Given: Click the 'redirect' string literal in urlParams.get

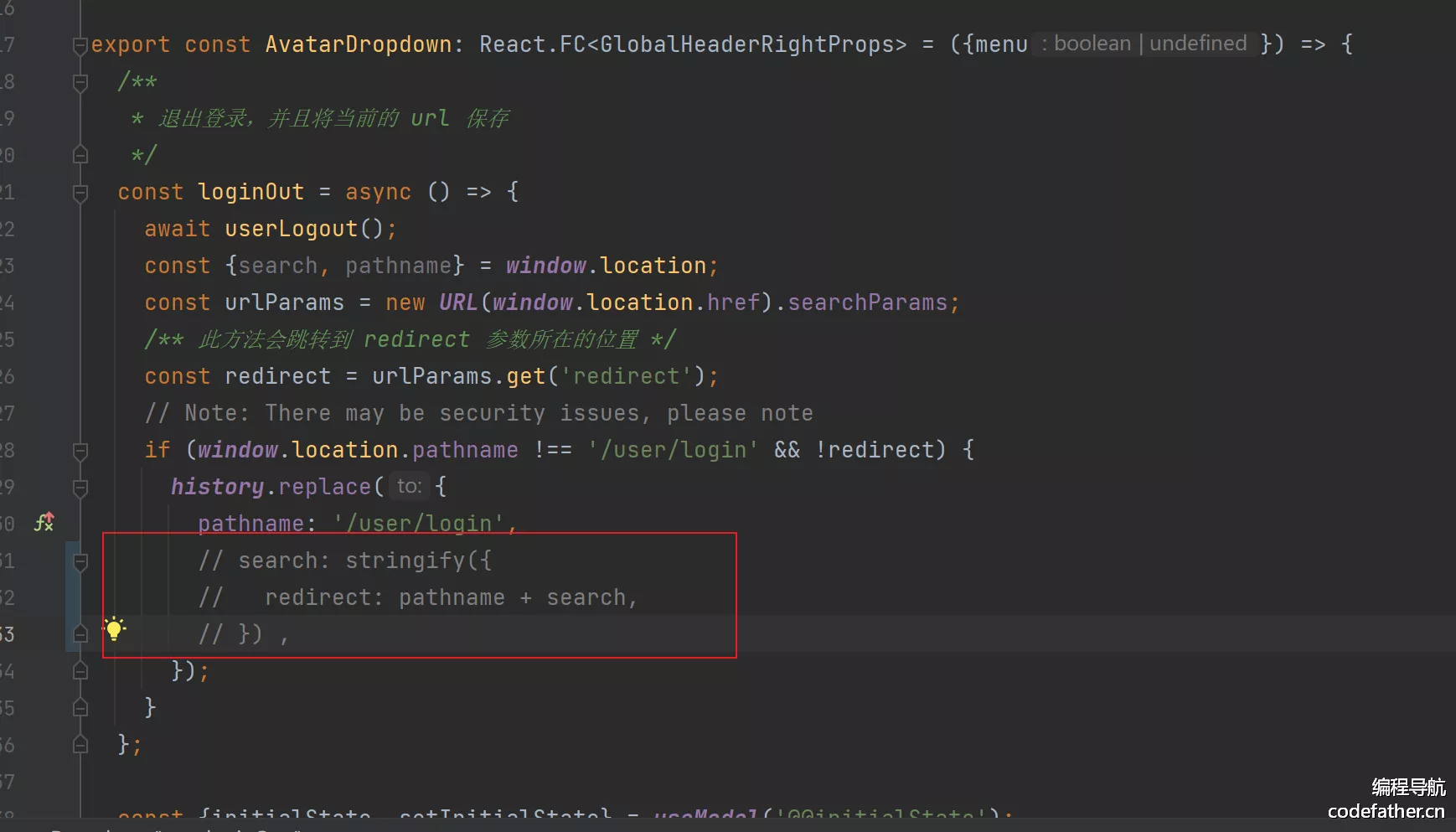Looking at the screenshot, I should pos(627,376).
